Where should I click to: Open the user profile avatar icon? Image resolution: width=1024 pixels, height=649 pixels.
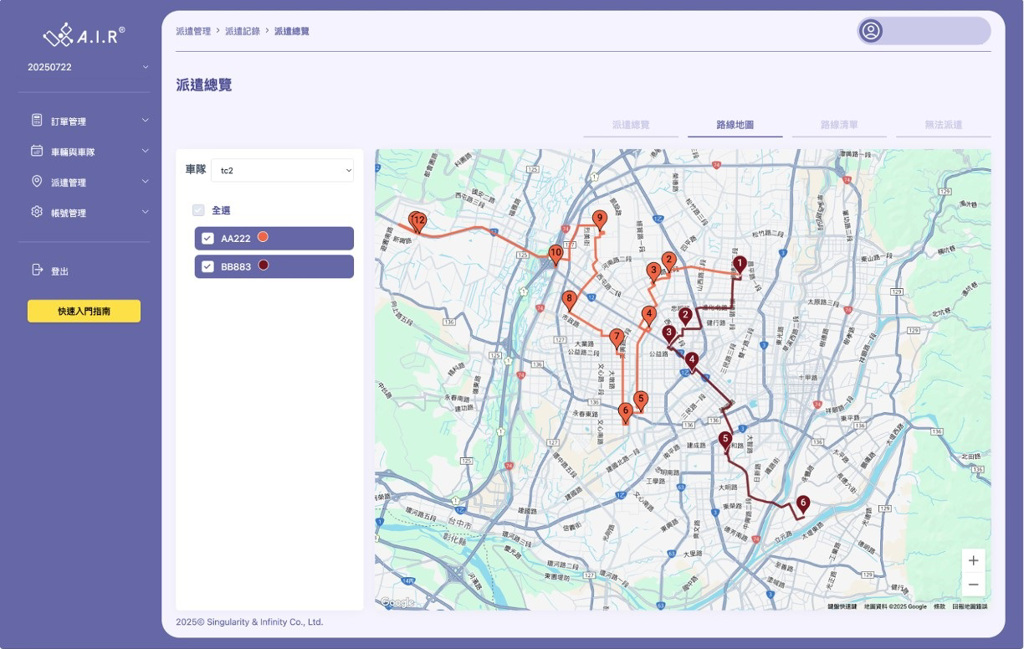pyautogui.click(x=871, y=31)
